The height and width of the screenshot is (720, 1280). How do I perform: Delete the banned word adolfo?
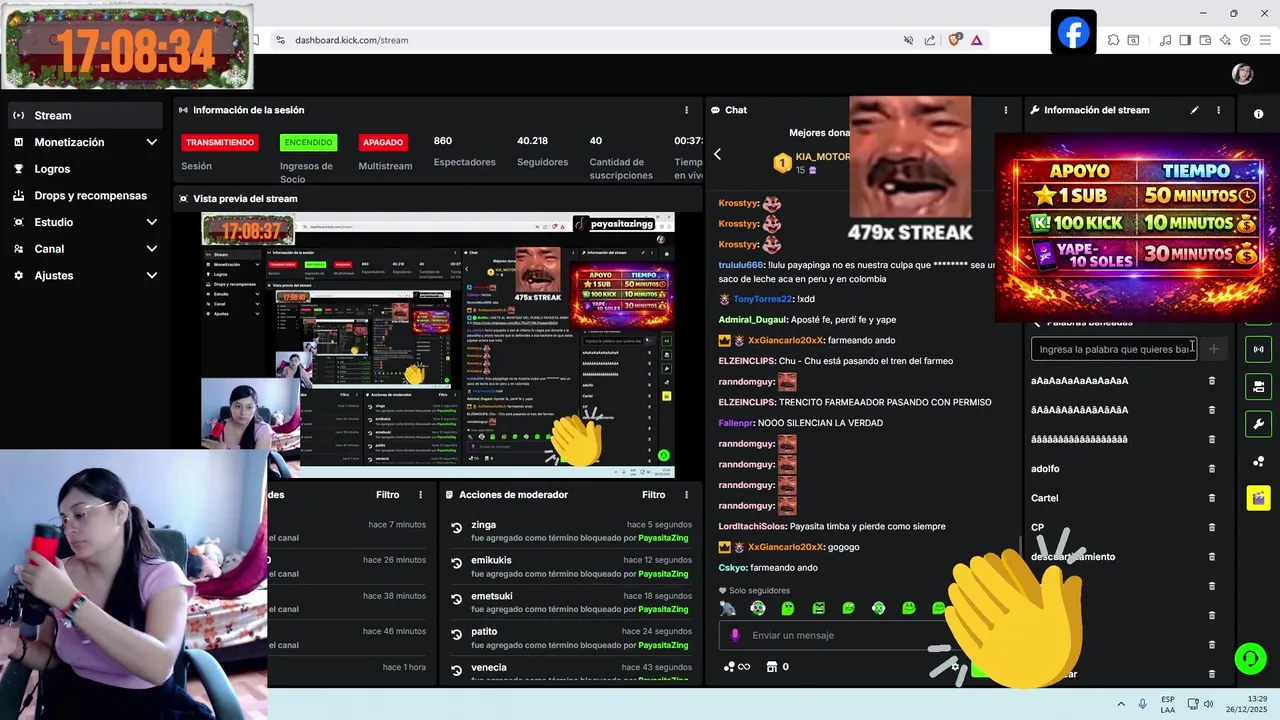(1212, 469)
